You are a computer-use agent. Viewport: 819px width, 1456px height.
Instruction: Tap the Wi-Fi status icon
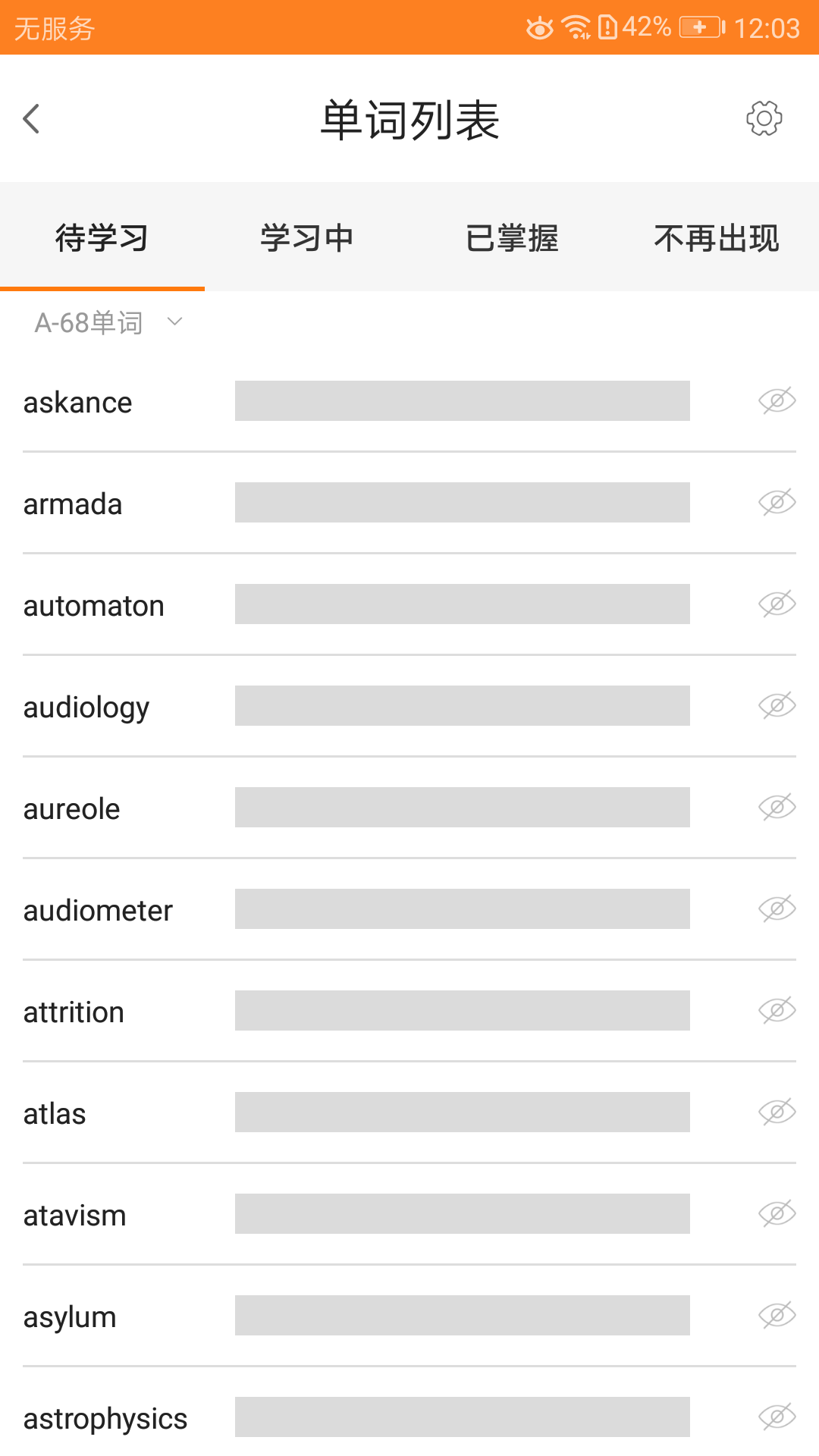click(576, 27)
